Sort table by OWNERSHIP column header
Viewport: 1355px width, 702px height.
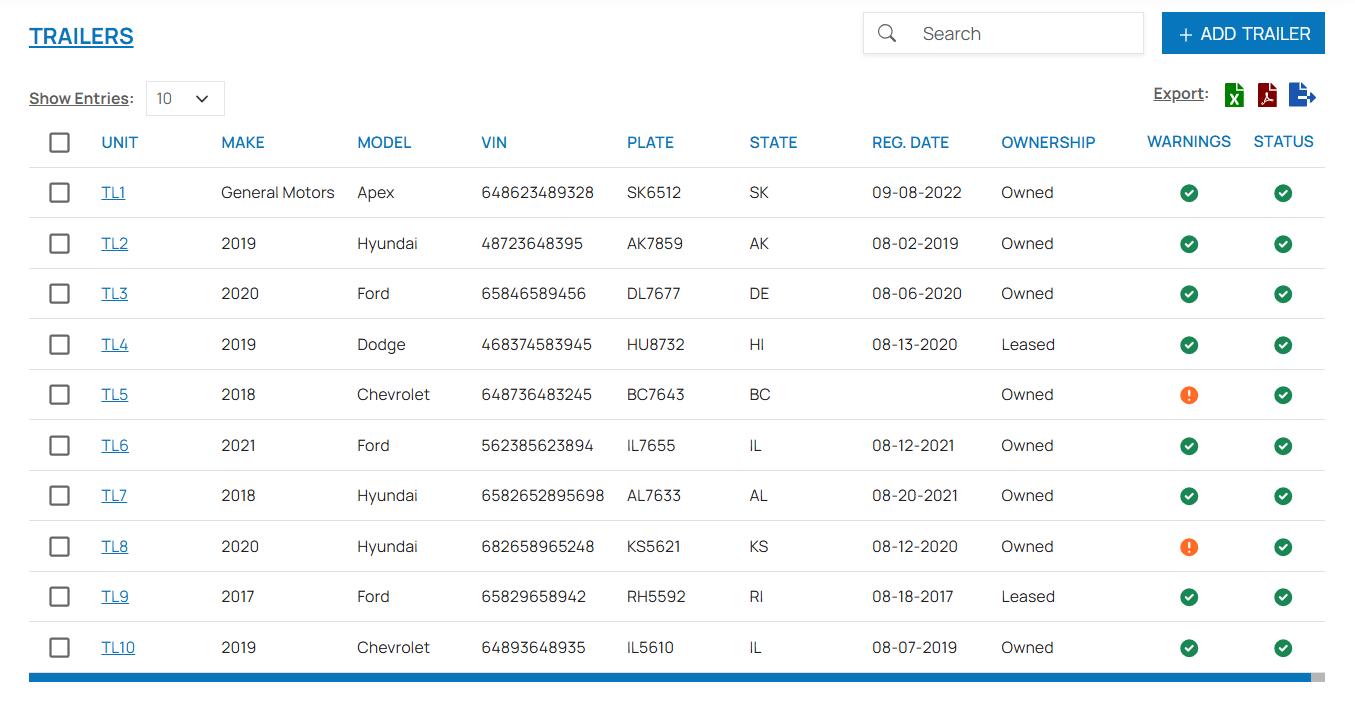[1048, 142]
